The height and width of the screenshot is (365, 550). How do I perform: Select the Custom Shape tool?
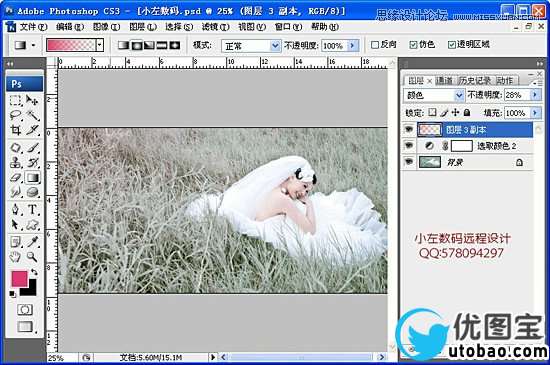point(32,224)
